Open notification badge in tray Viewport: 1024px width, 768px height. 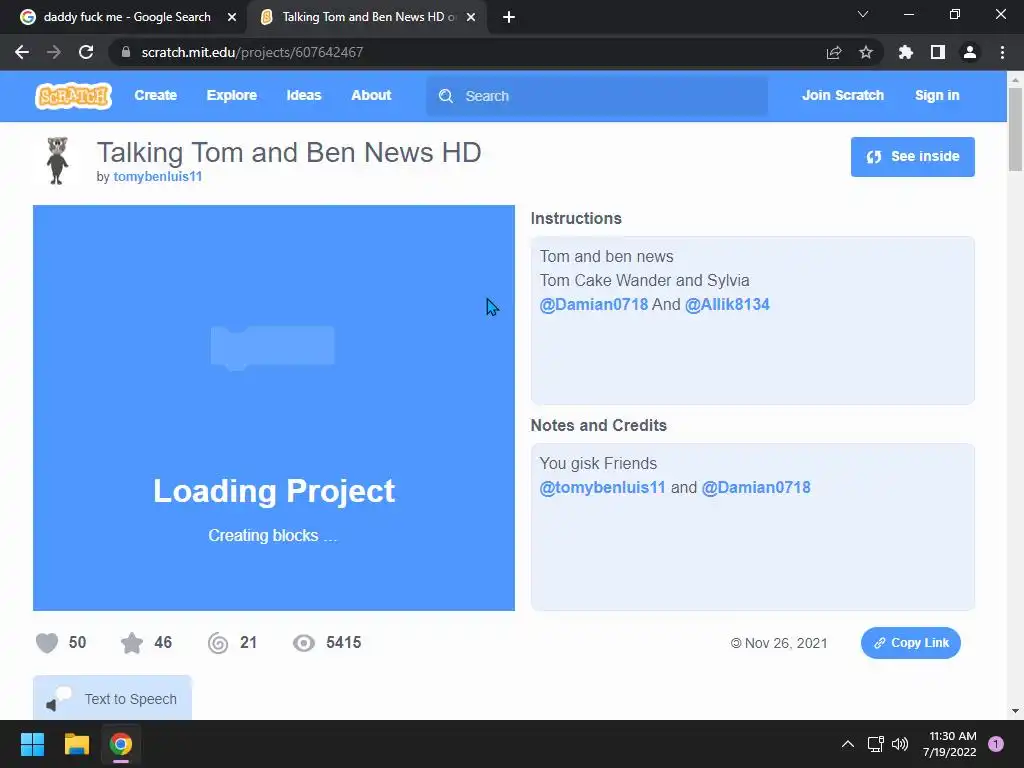click(996, 744)
